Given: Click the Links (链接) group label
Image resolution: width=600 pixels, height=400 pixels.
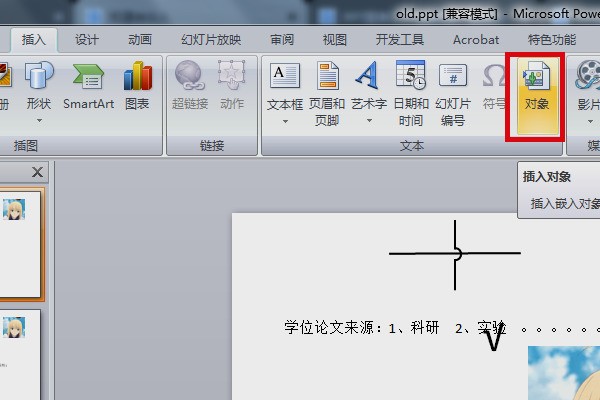Looking at the screenshot, I should [212, 145].
